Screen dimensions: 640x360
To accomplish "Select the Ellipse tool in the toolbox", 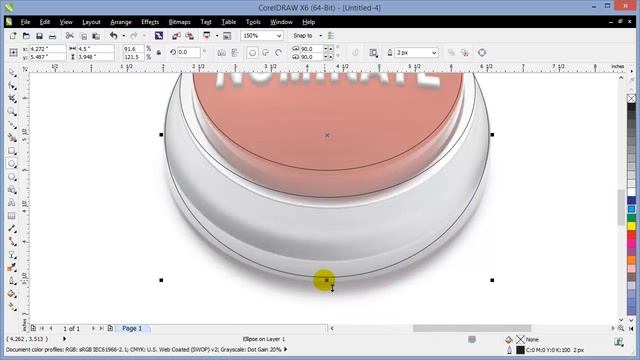I will 12,164.
